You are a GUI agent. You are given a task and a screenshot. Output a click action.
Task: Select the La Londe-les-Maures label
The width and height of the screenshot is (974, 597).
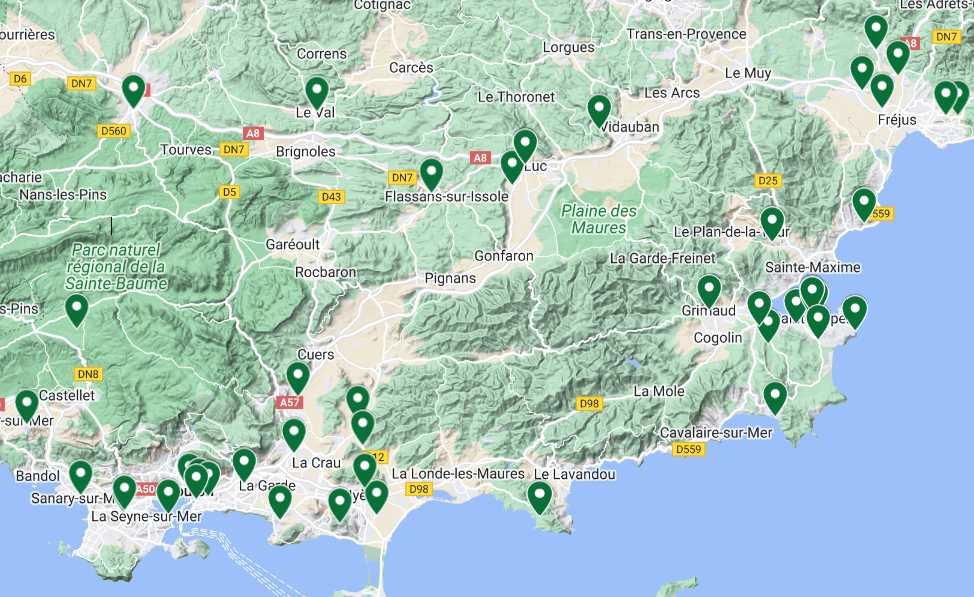click(x=458, y=473)
